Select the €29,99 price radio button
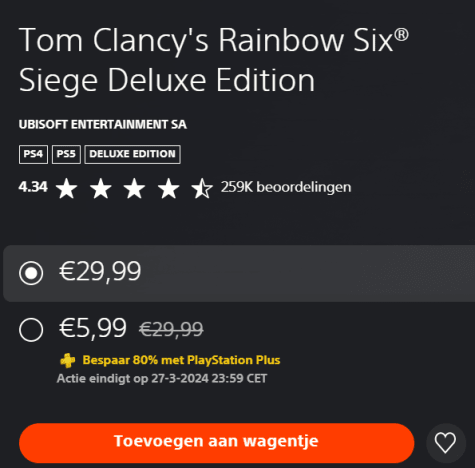The width and height of the screenshot is (475, 468). (31, 273)
